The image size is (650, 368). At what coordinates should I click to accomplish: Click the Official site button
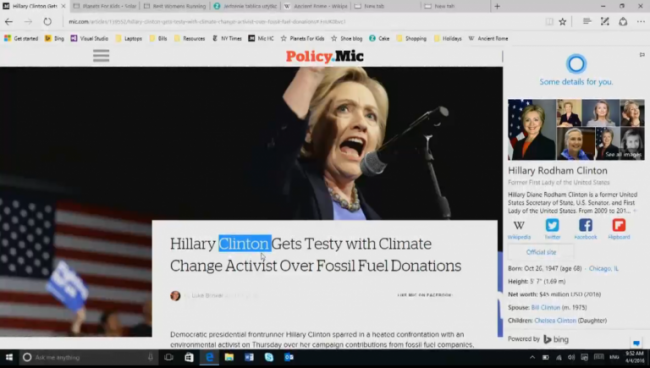[541, 252]
